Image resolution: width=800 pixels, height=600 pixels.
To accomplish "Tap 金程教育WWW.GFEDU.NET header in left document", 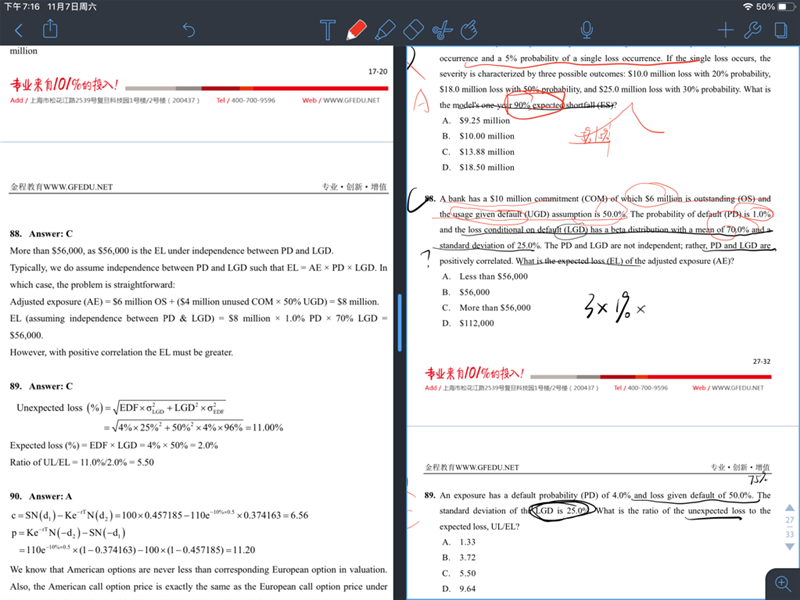I will point(61,187).
